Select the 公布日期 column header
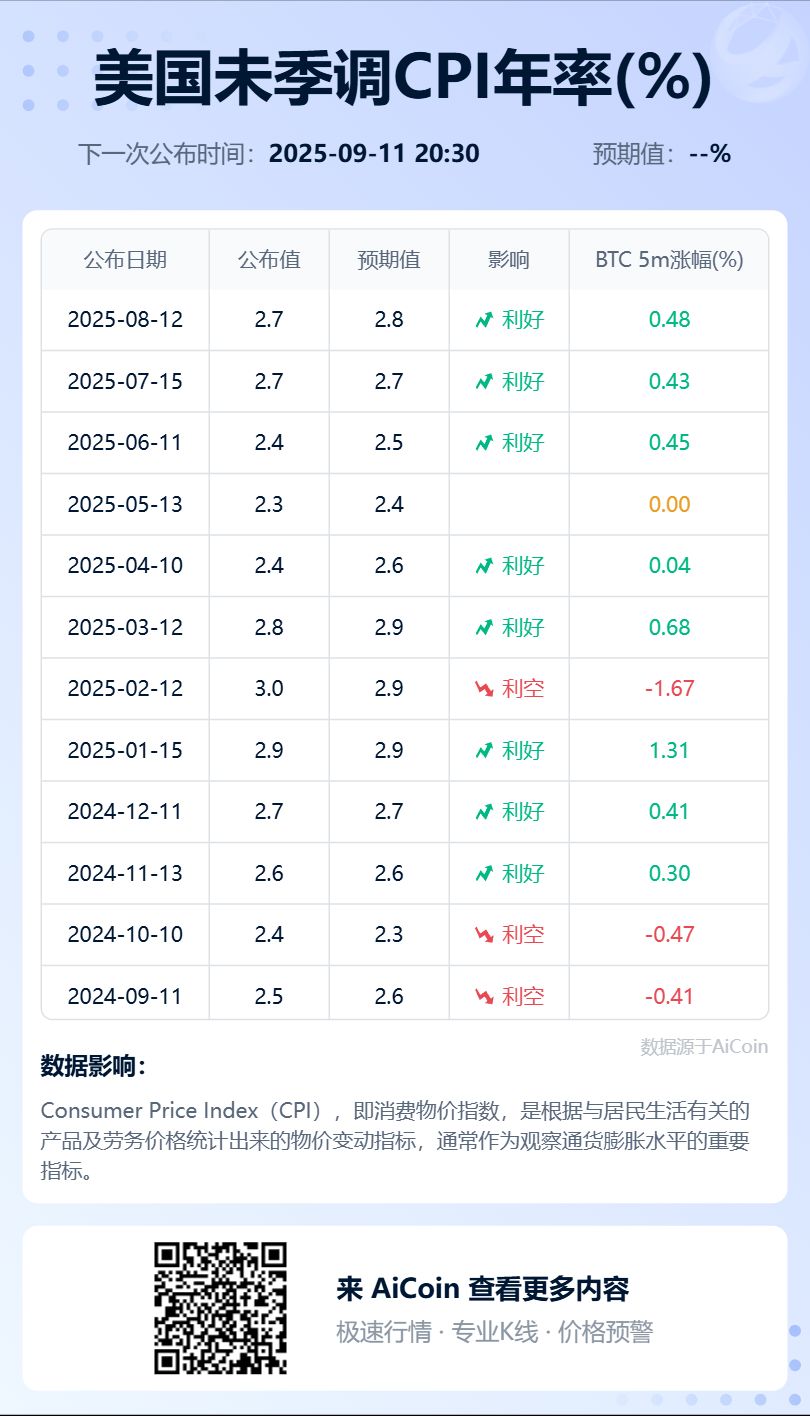Viewport: 810px width, 1416px height. 125,260
